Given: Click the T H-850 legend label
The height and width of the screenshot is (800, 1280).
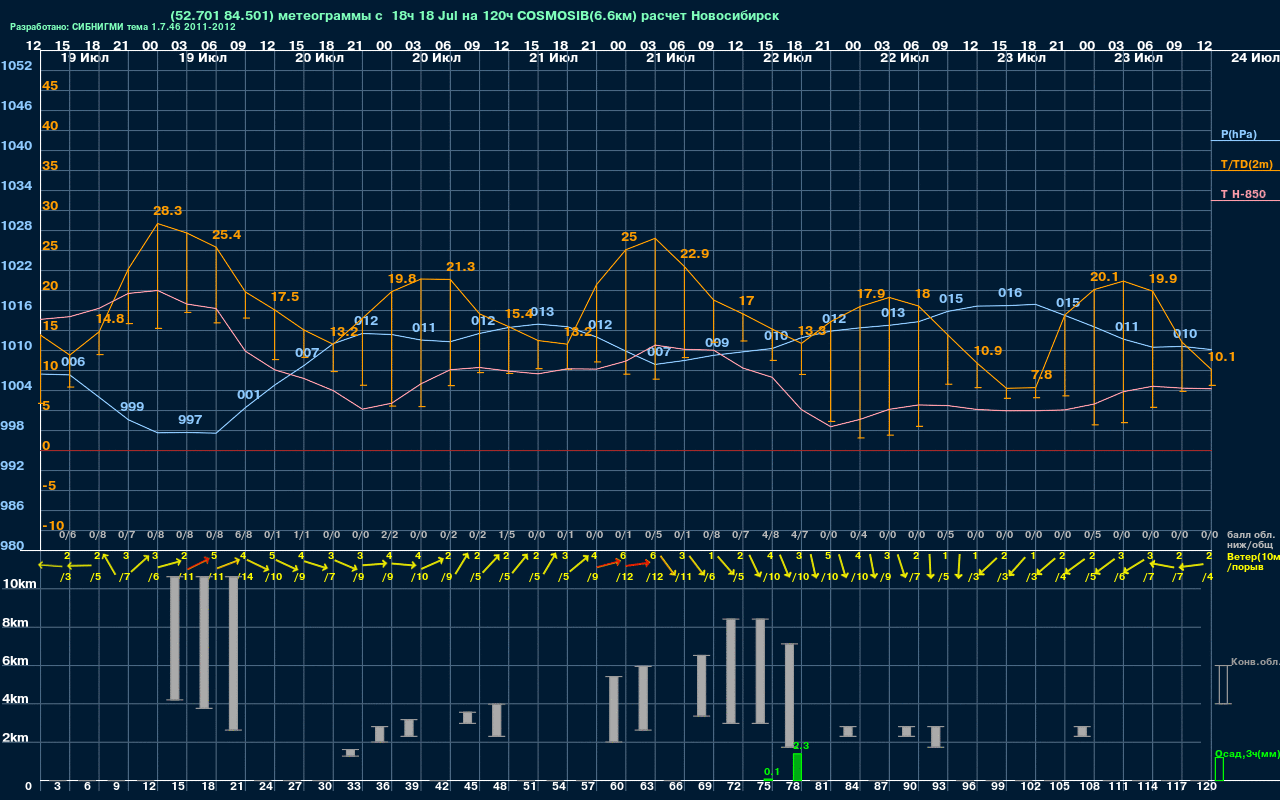Looking at the screenshot, I should (1243, 194).
